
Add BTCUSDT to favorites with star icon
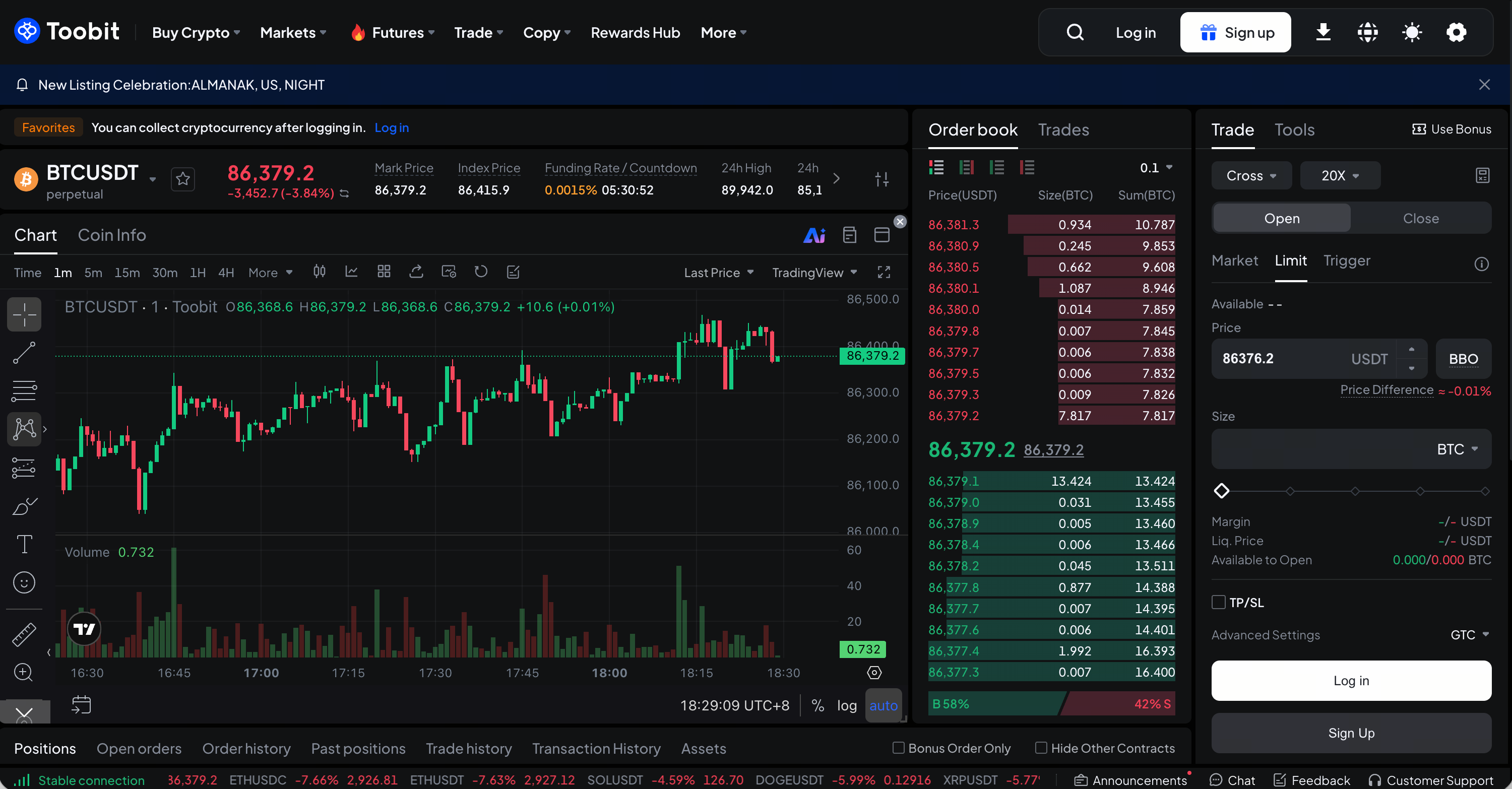(x=182, y=178)
